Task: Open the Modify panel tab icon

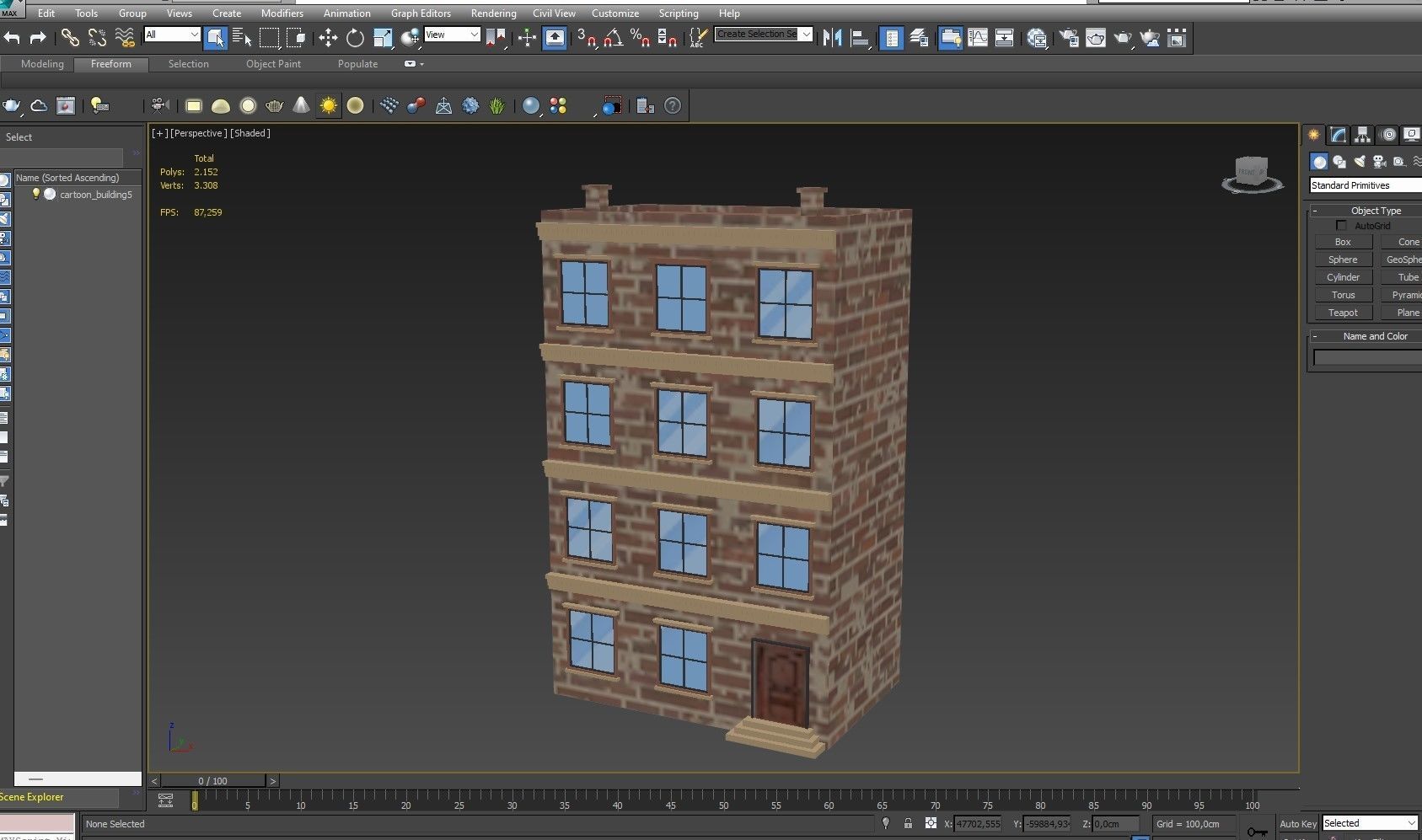Action: pos(1338,135)
